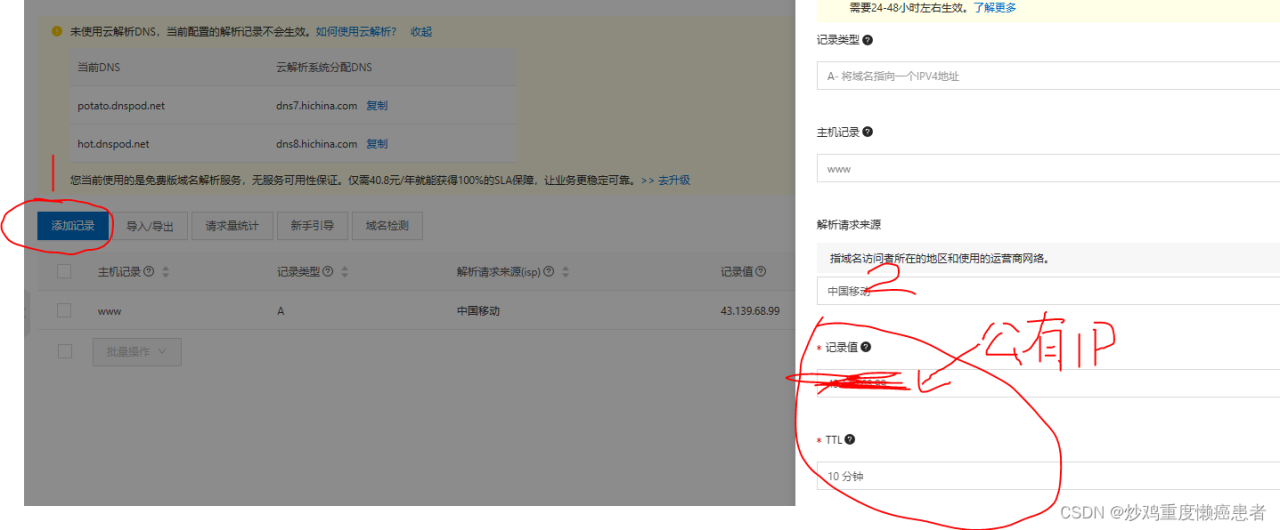Collapse the notice with 收起

pyautogui.click(x=421, y=32)
